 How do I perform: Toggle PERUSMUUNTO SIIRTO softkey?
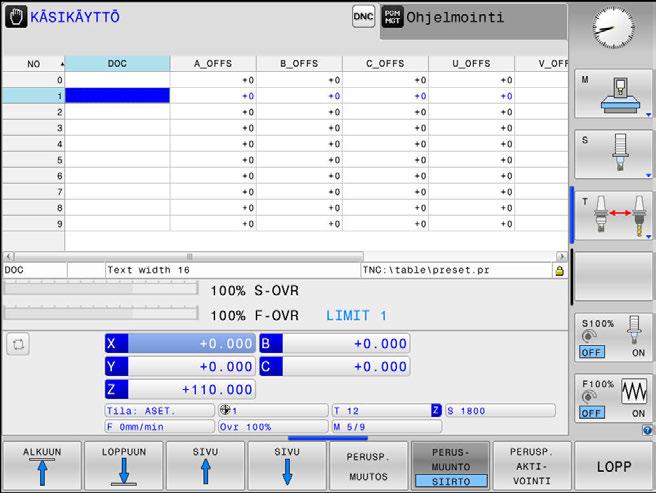pos(451,466)
